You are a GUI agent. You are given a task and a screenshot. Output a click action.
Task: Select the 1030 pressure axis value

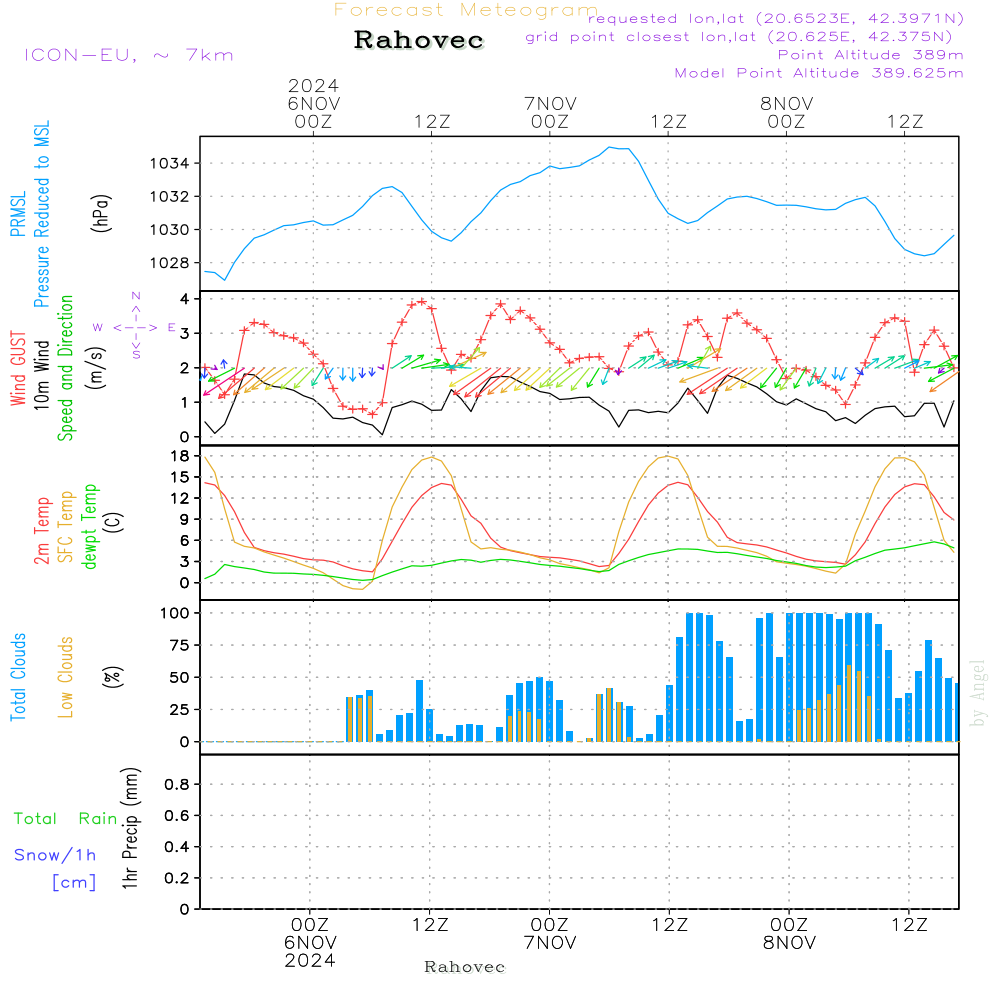pos(170,230)
